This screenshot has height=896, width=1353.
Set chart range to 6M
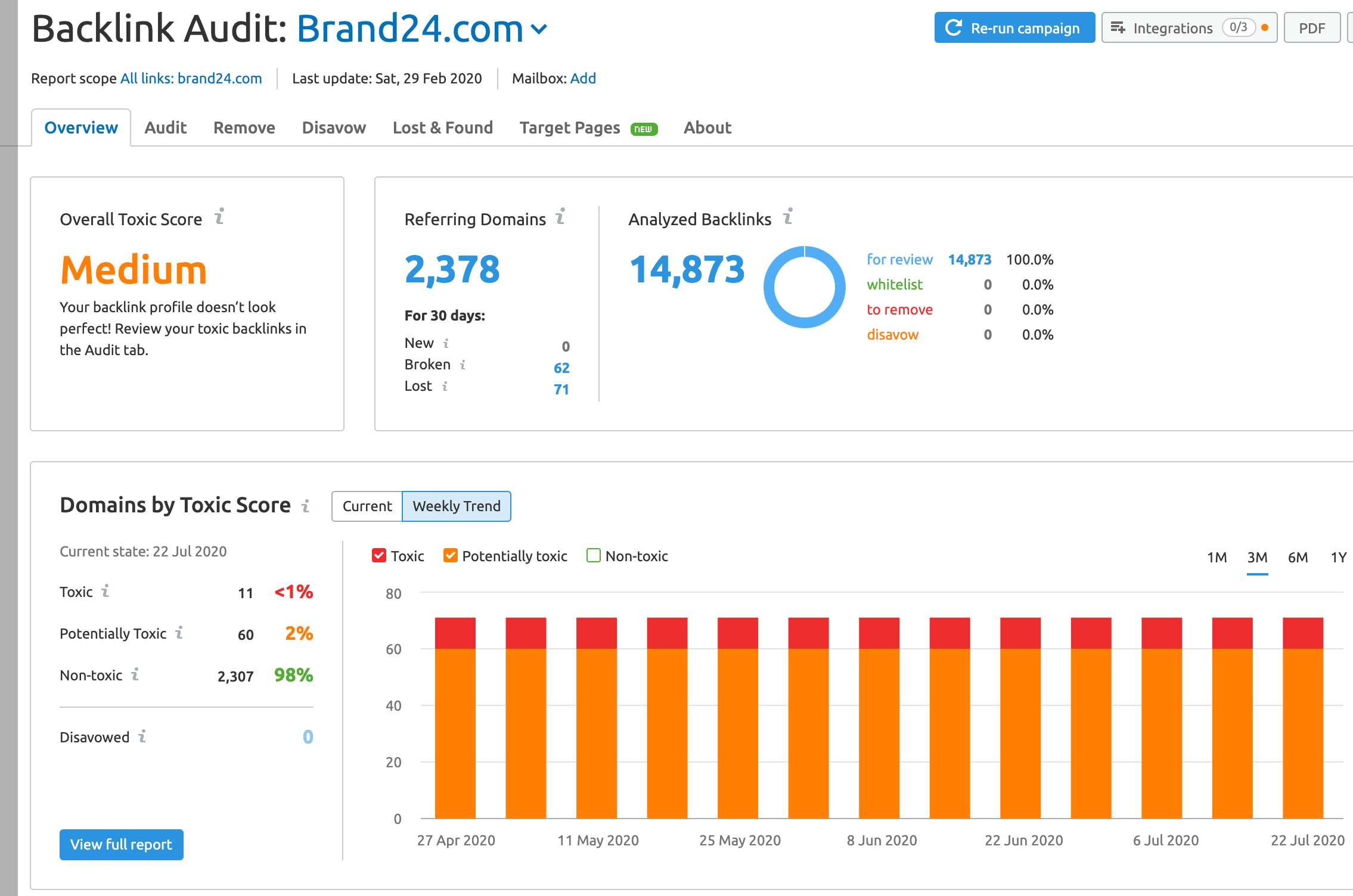point(1298,558)
